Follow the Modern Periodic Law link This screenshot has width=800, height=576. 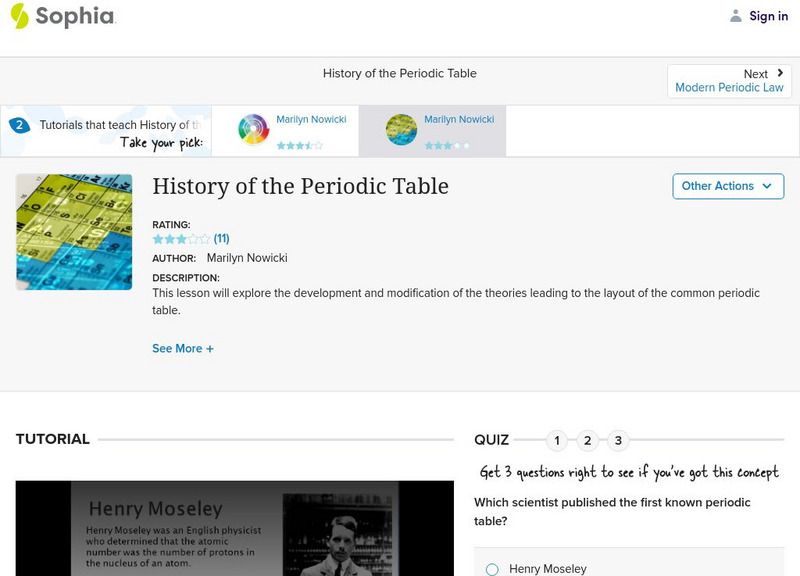tap(729, 86)
